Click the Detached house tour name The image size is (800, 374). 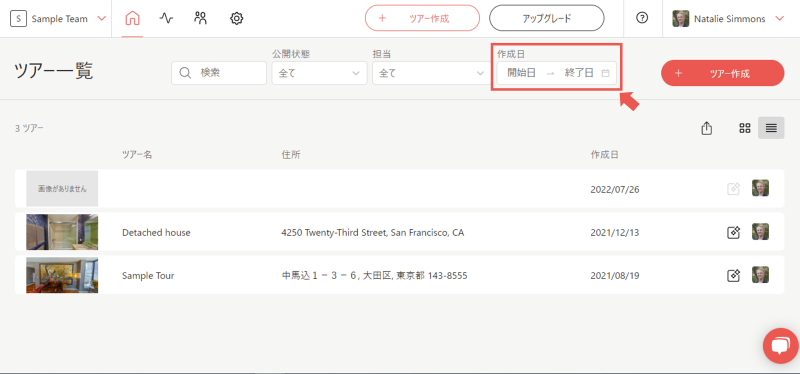pos(156,233)
